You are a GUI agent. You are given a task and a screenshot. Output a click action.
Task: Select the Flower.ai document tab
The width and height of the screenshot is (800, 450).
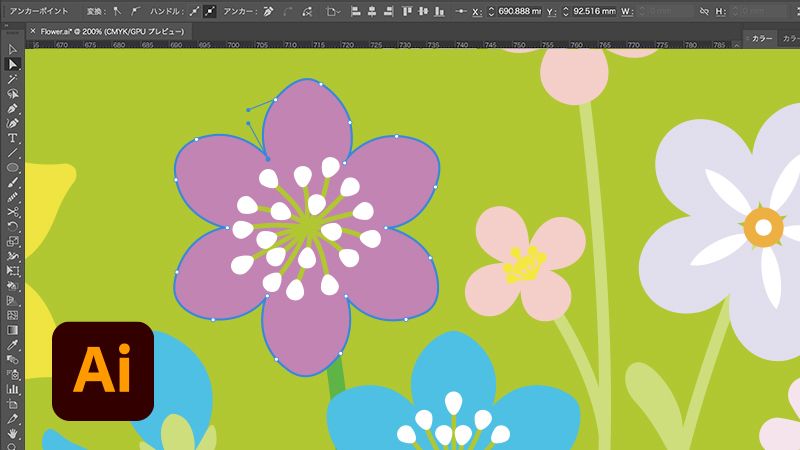pos(108,31)
